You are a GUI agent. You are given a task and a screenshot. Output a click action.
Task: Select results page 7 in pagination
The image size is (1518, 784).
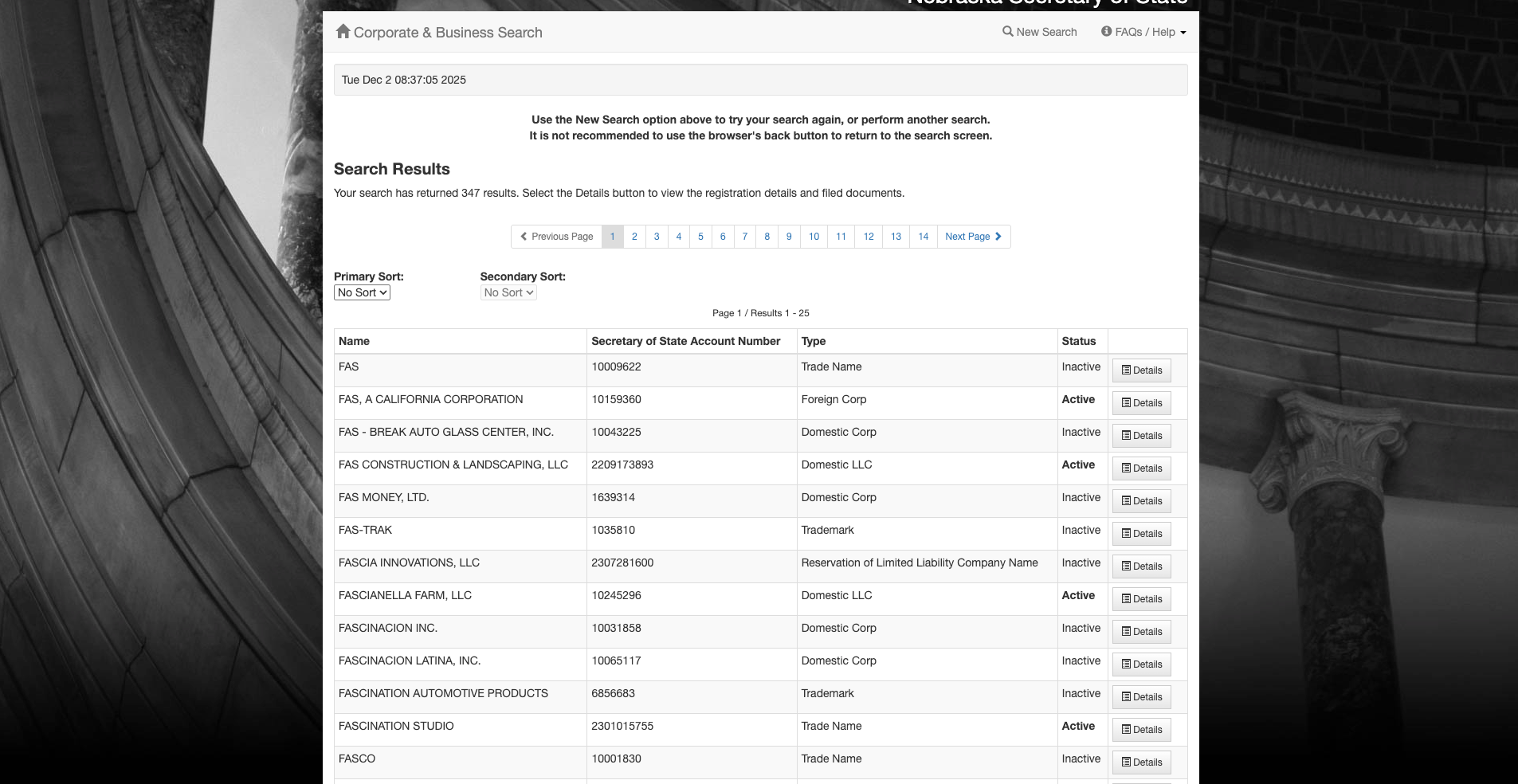tap(745, 237)
